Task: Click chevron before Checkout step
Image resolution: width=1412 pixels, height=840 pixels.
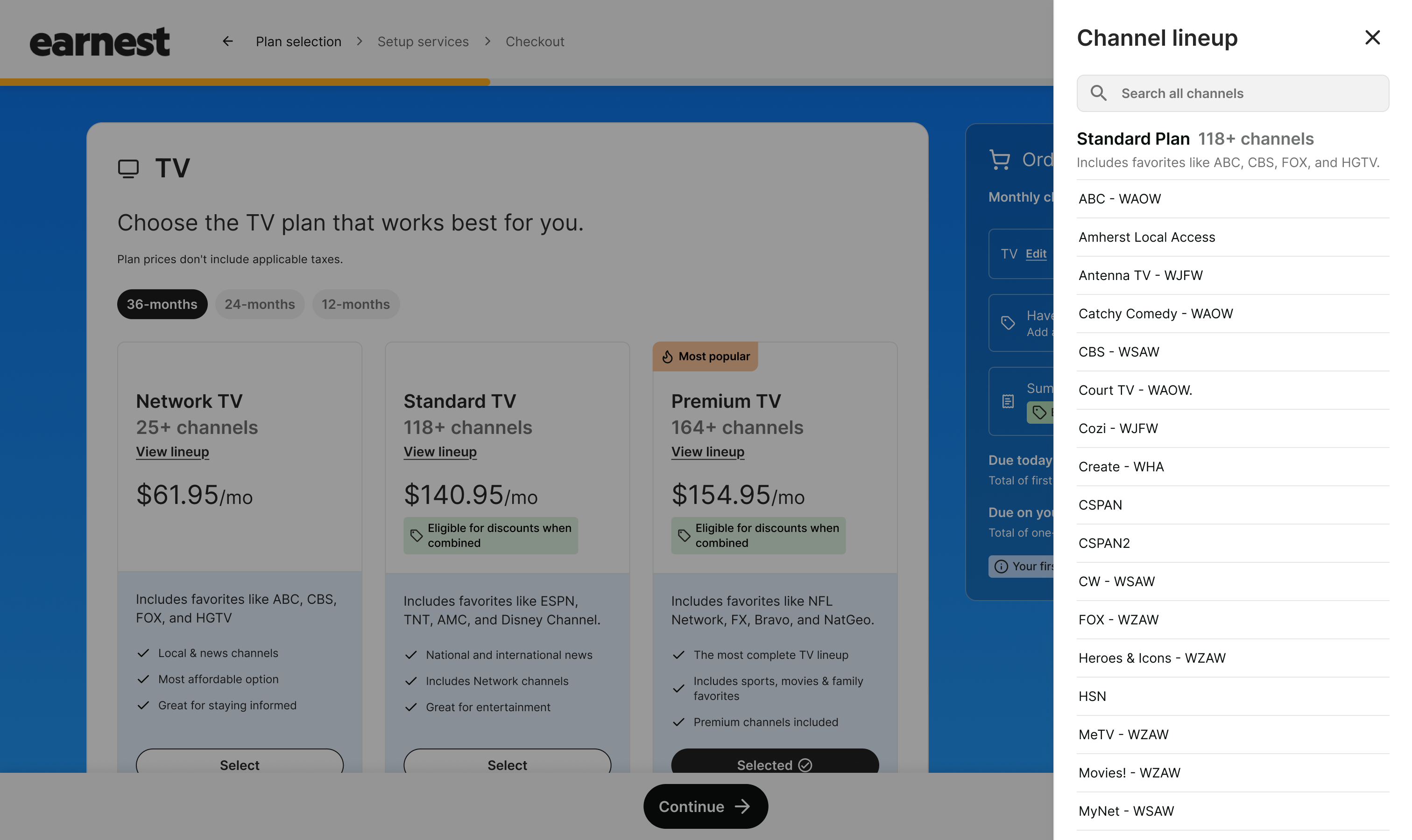Action: click(x=487, y=42)
